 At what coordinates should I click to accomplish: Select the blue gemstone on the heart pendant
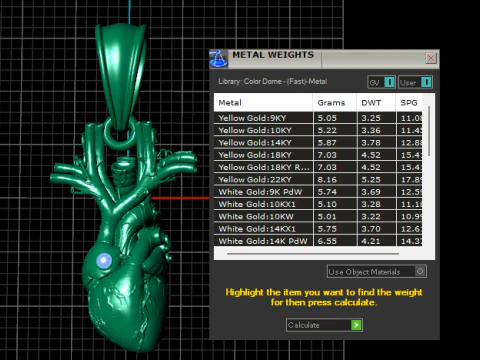click(104, 260)
